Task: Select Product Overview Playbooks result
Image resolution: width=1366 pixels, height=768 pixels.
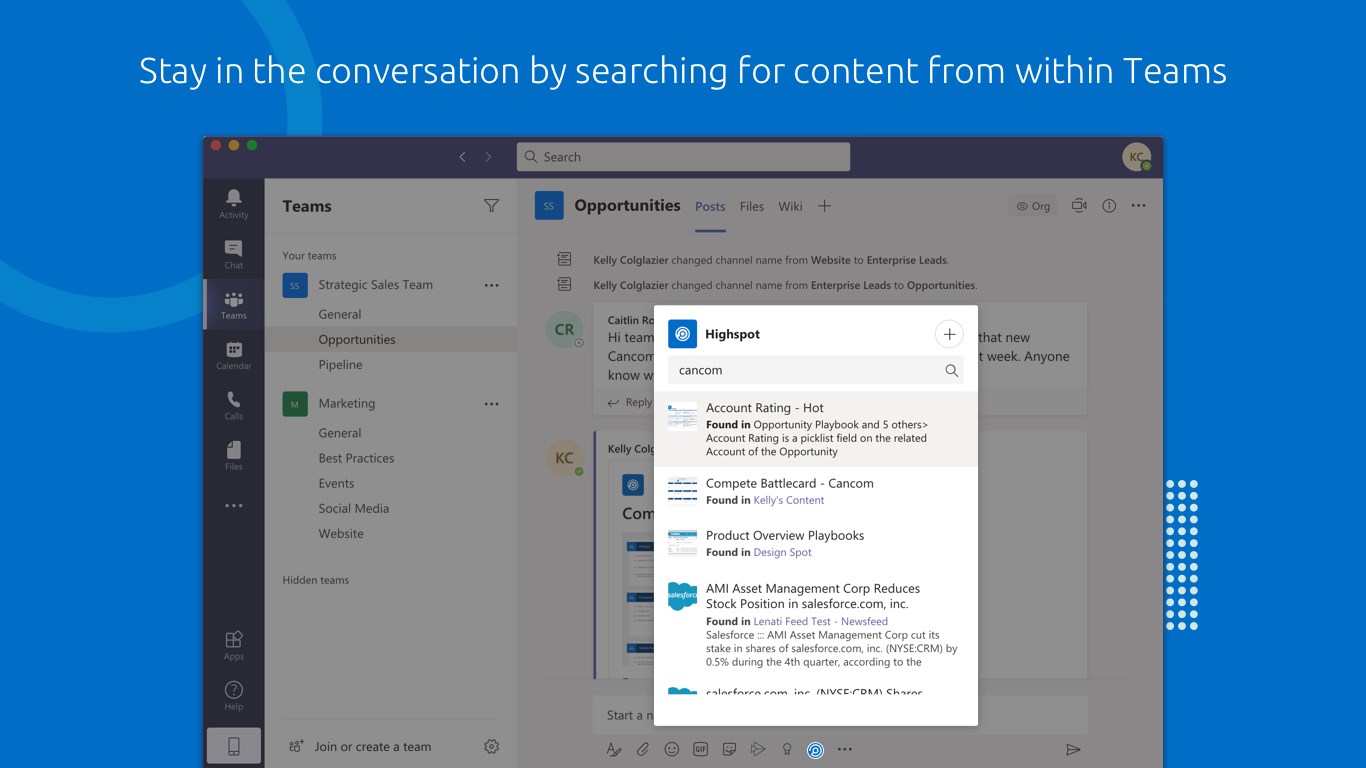Action: (816, 543)
